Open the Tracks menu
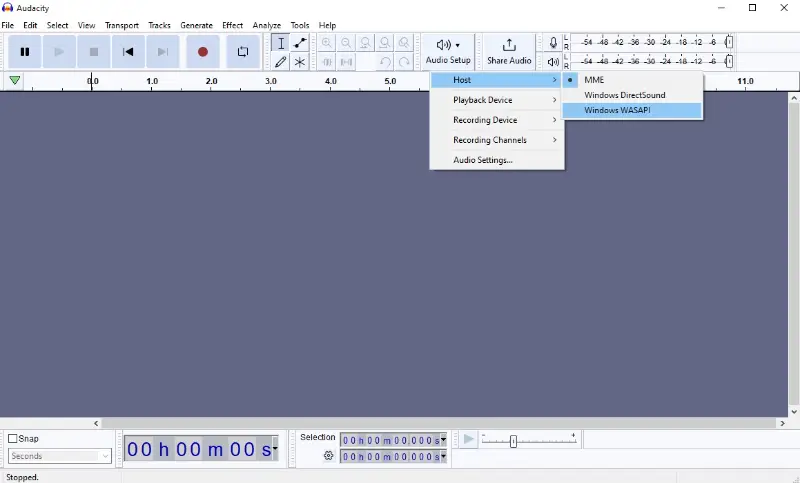 (159, 25)
